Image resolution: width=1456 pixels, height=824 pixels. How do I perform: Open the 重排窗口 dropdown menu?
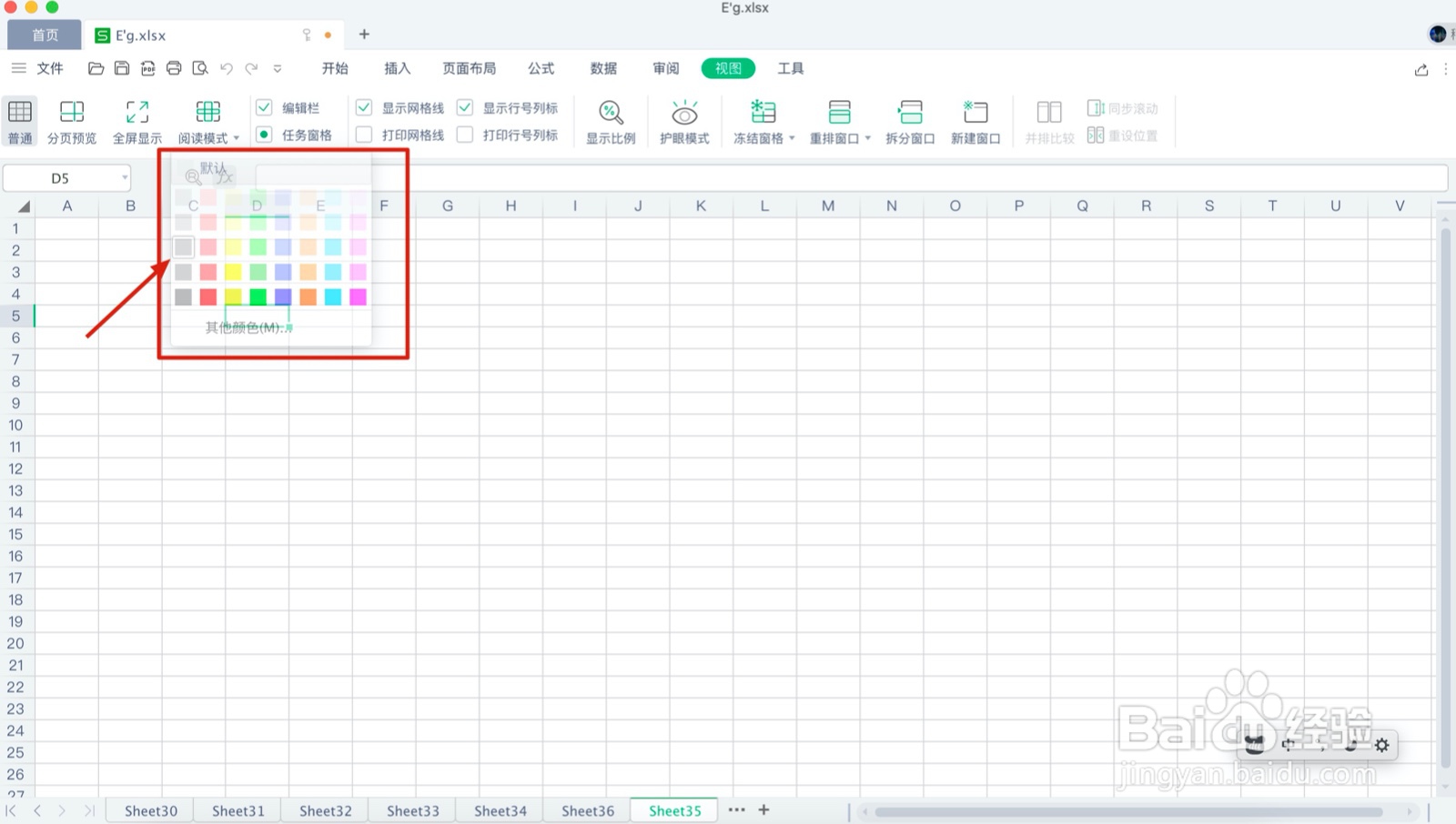tap(866, 138)
